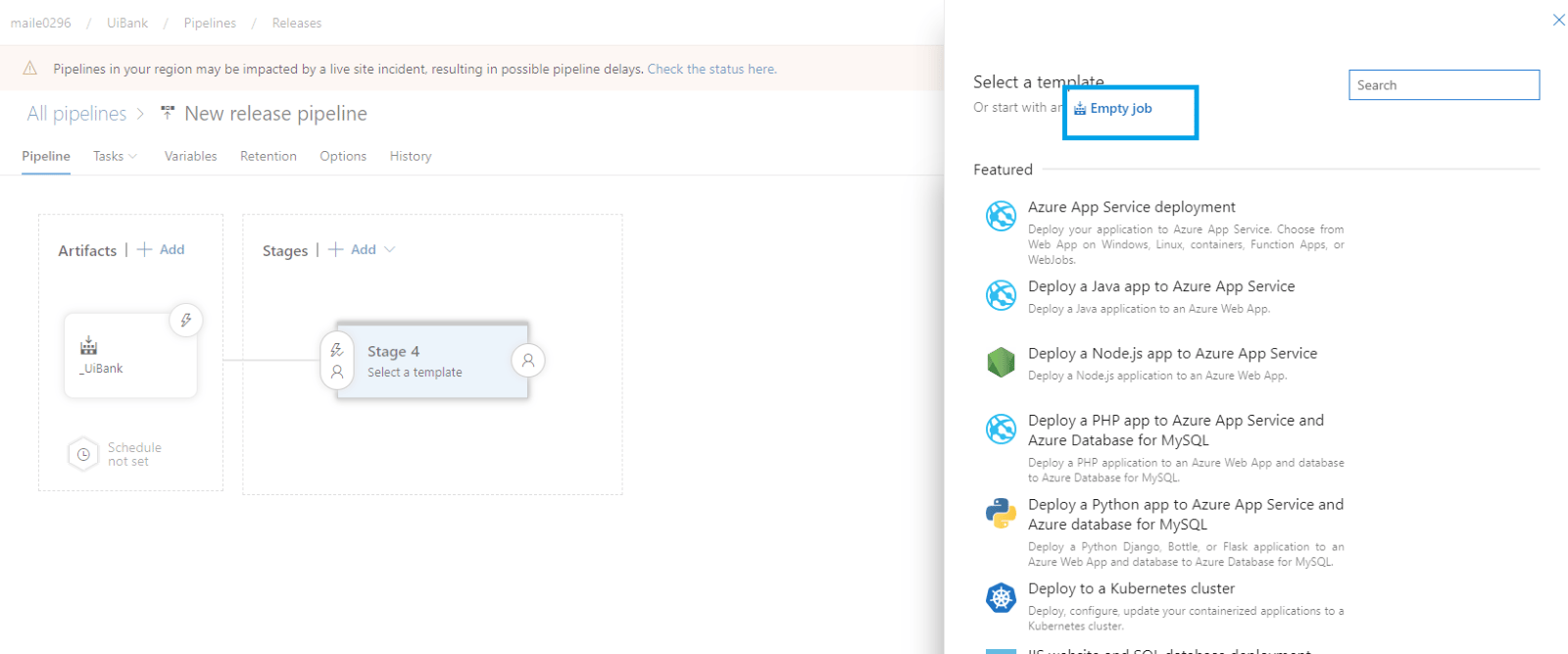Image resolution: width=1568 pixels, height=654 pixels.
Task: Click the schedule clock icon
Action: coord(83,454)
